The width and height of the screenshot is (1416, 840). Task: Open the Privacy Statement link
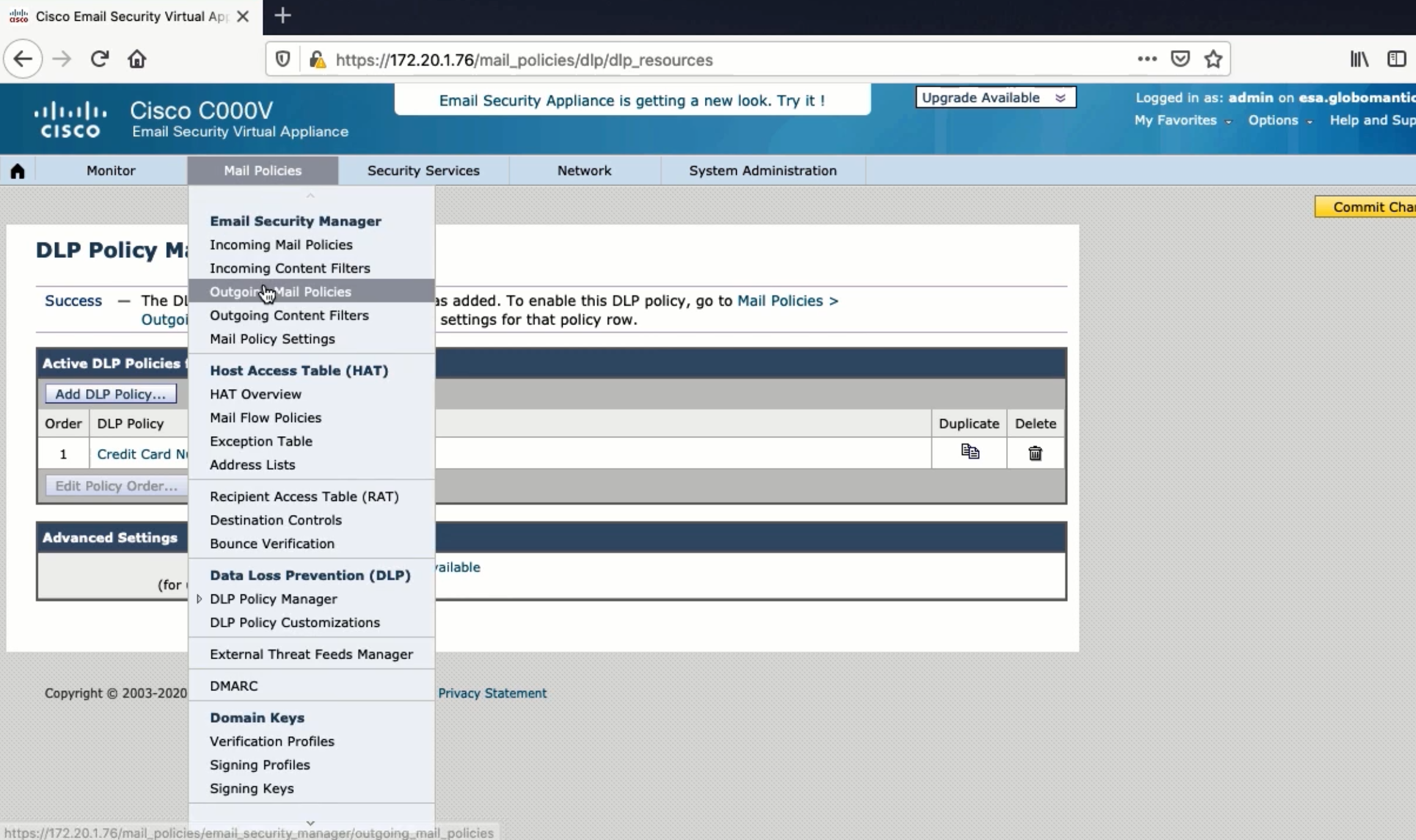(492, 693)
